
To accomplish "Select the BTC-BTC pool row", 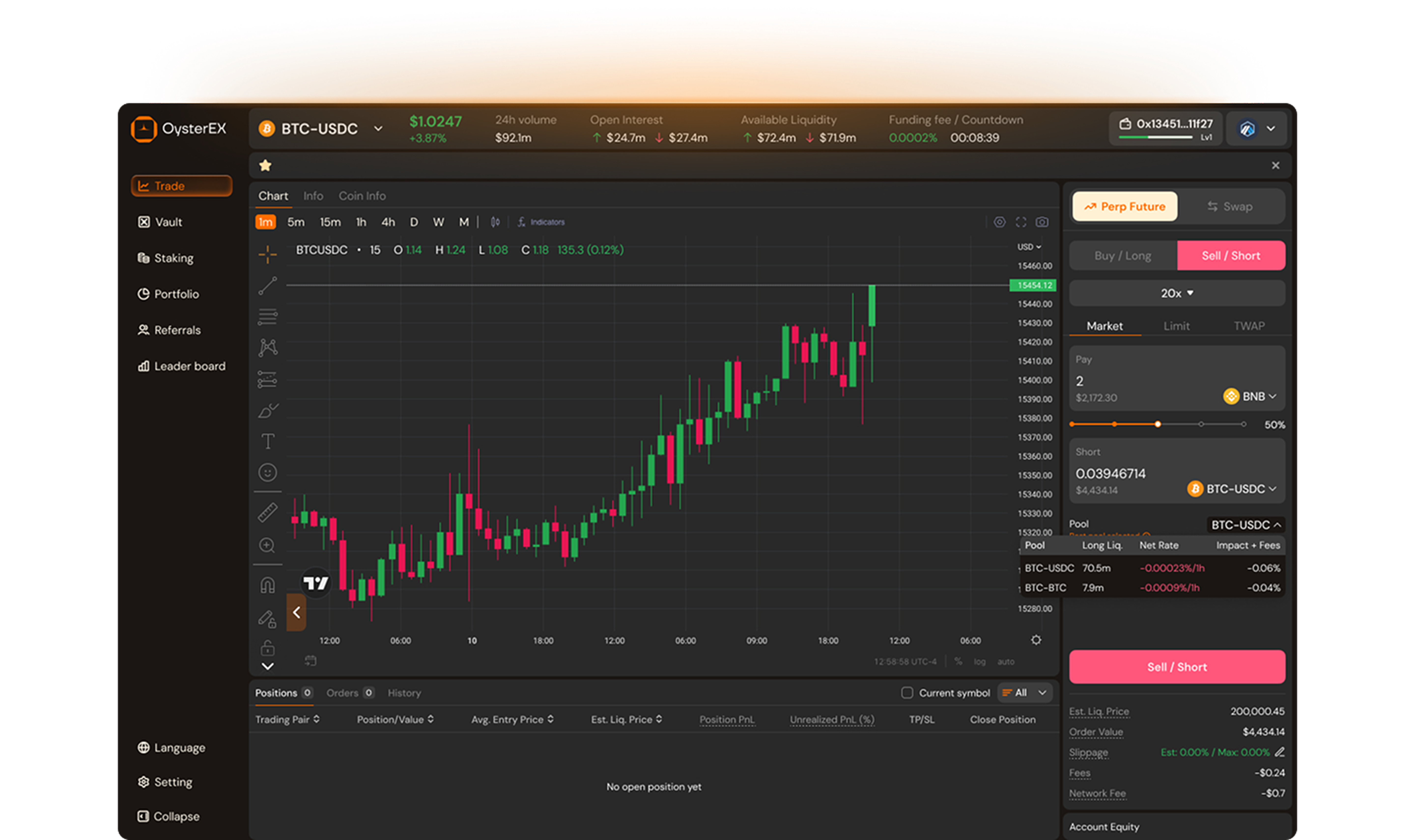I will (x=1152, y=588).
